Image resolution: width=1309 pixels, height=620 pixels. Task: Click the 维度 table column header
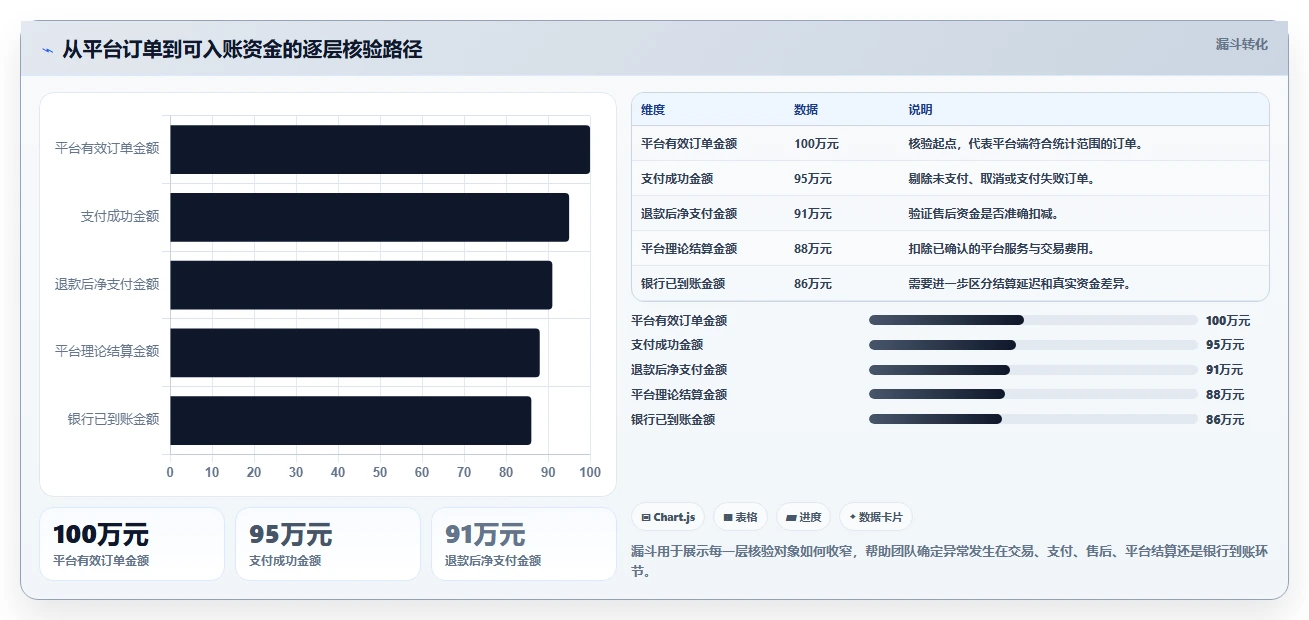tap(653, 109)
